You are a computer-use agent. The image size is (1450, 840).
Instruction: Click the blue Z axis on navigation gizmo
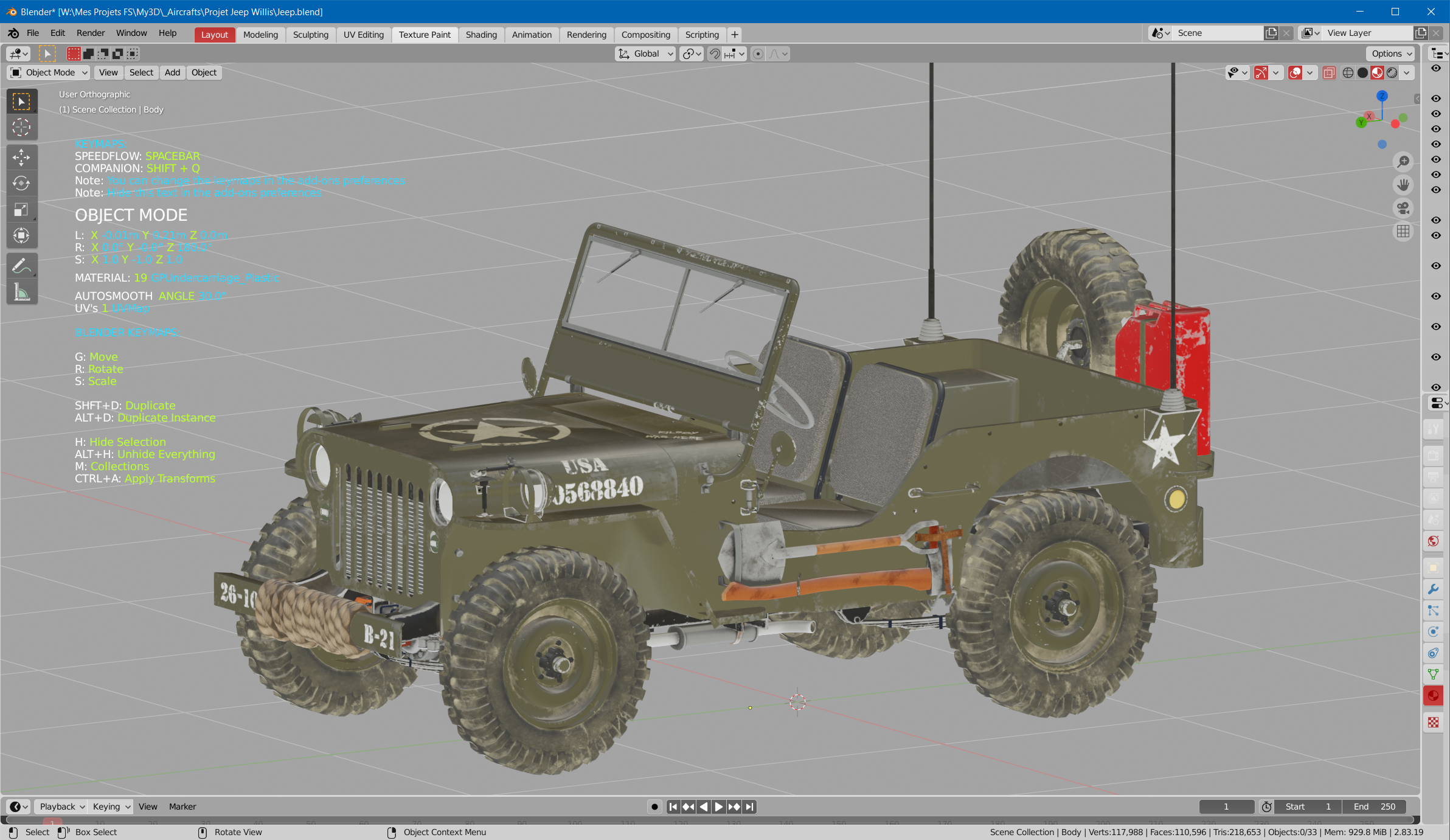coord(1382,96)
